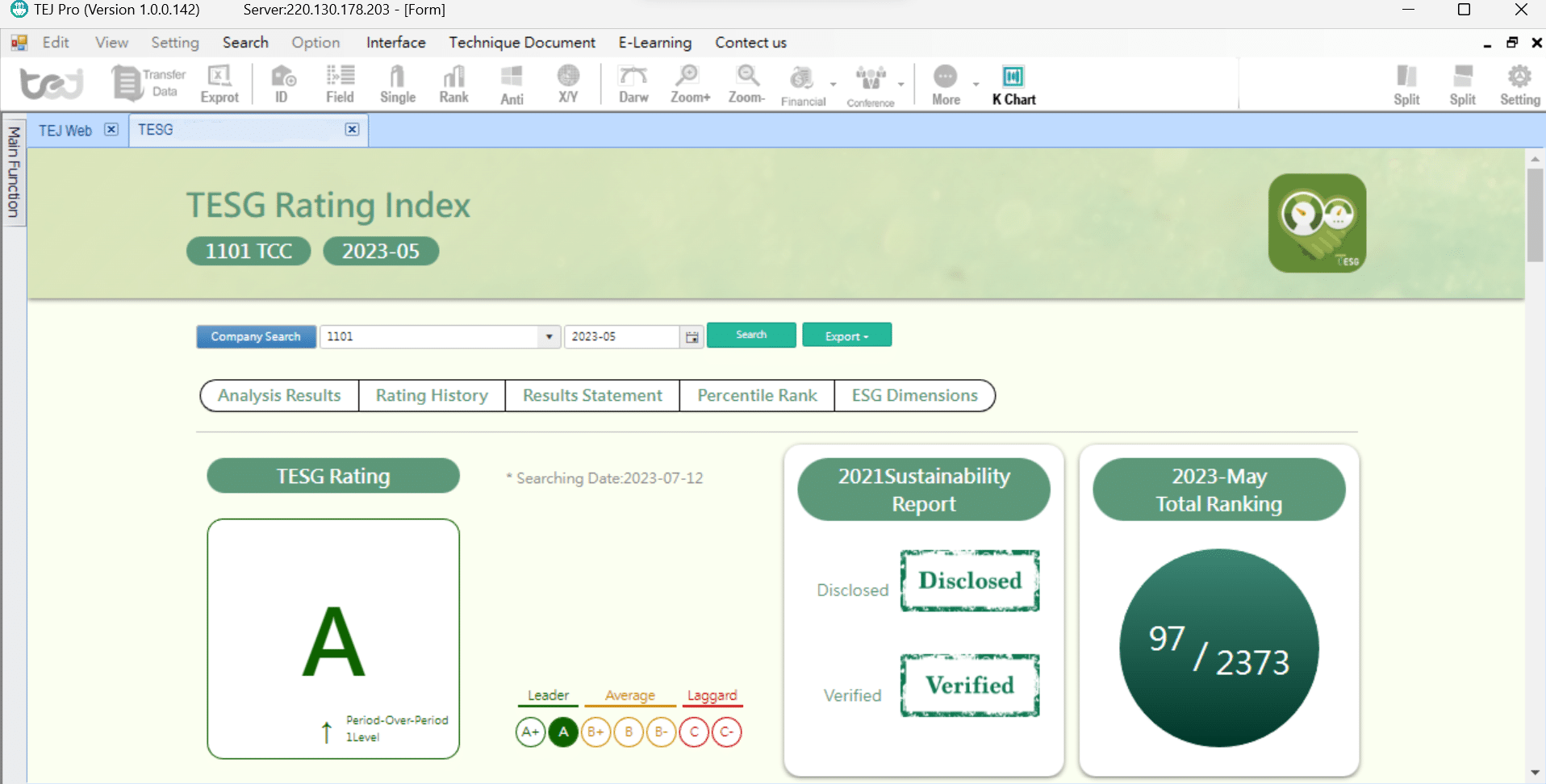The height and width of the screenshot is (784, 1546).
Task: Switch to the Rating History tab
Action: coord(432,395)
